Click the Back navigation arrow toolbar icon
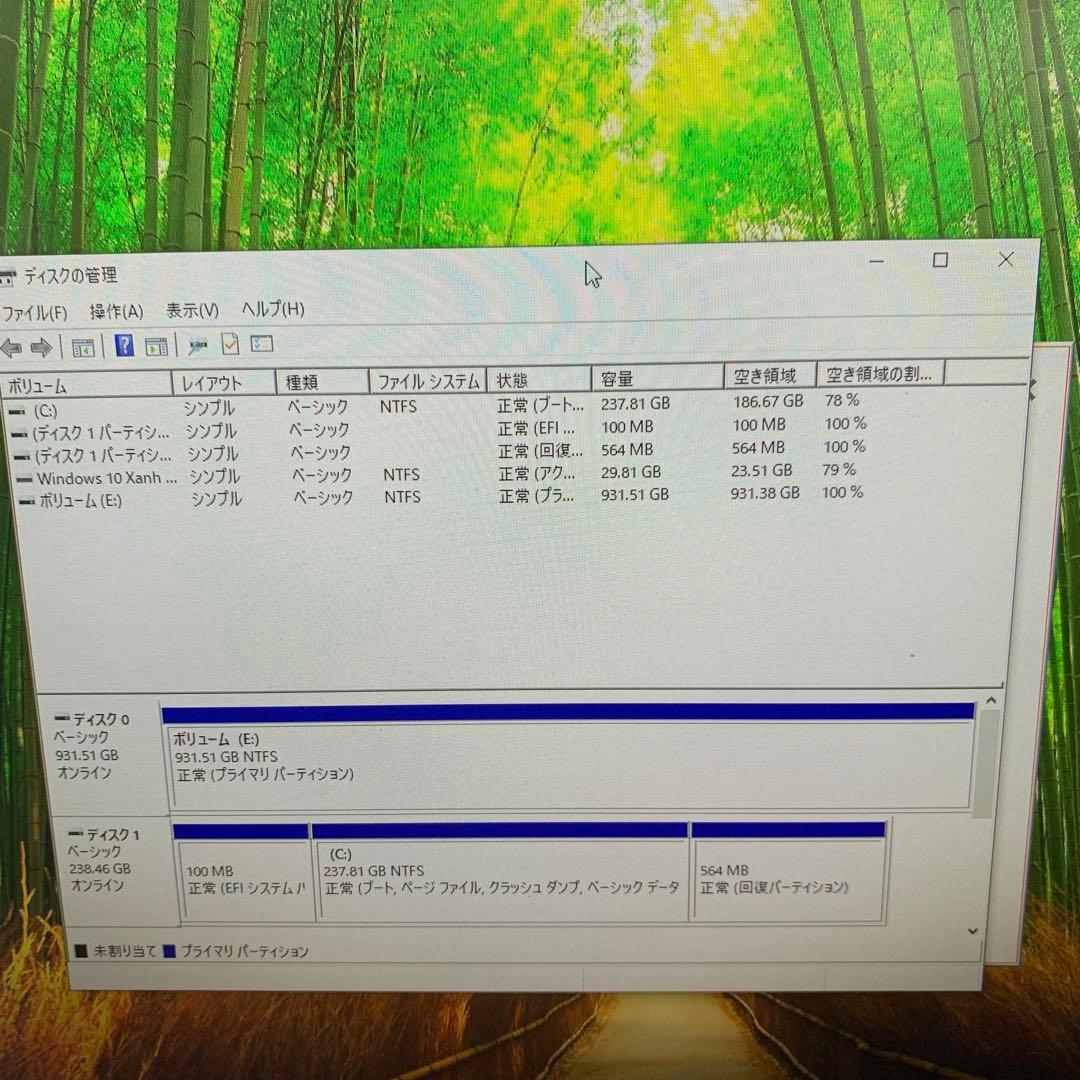This screenshot has height=1080, width=1080. 12,347
